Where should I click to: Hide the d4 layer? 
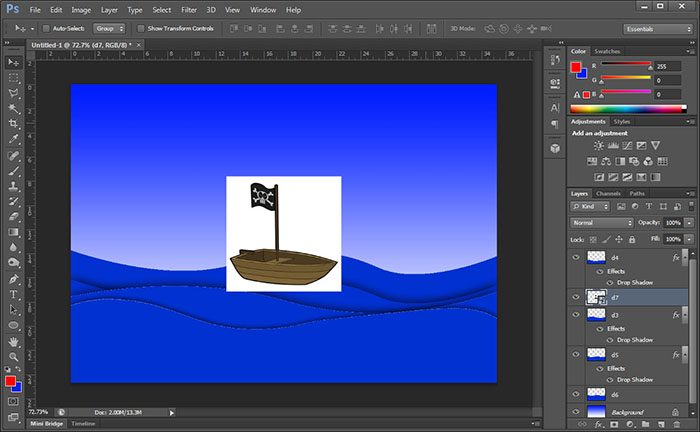pyautogui.click(x=575, y=258)
